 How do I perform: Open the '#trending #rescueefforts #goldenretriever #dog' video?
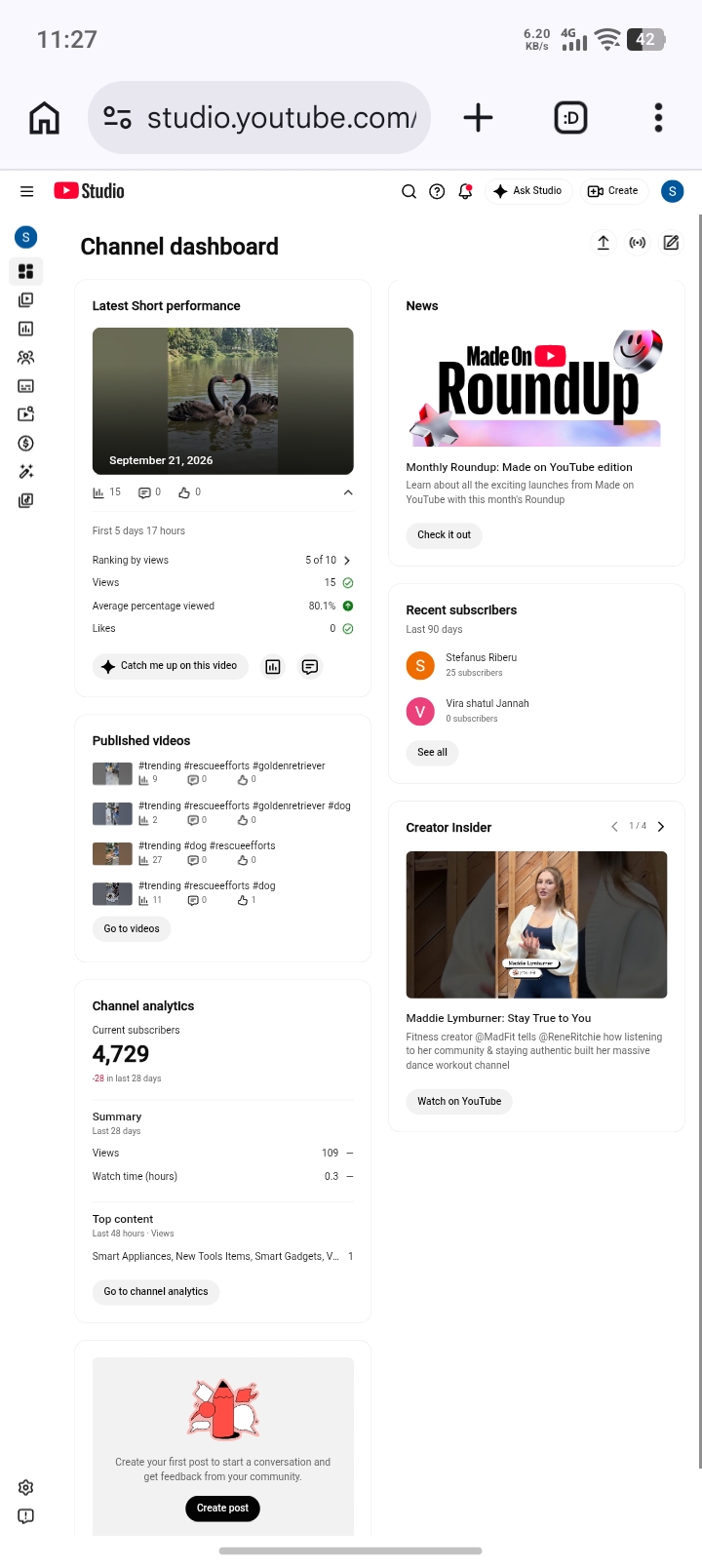245,806
